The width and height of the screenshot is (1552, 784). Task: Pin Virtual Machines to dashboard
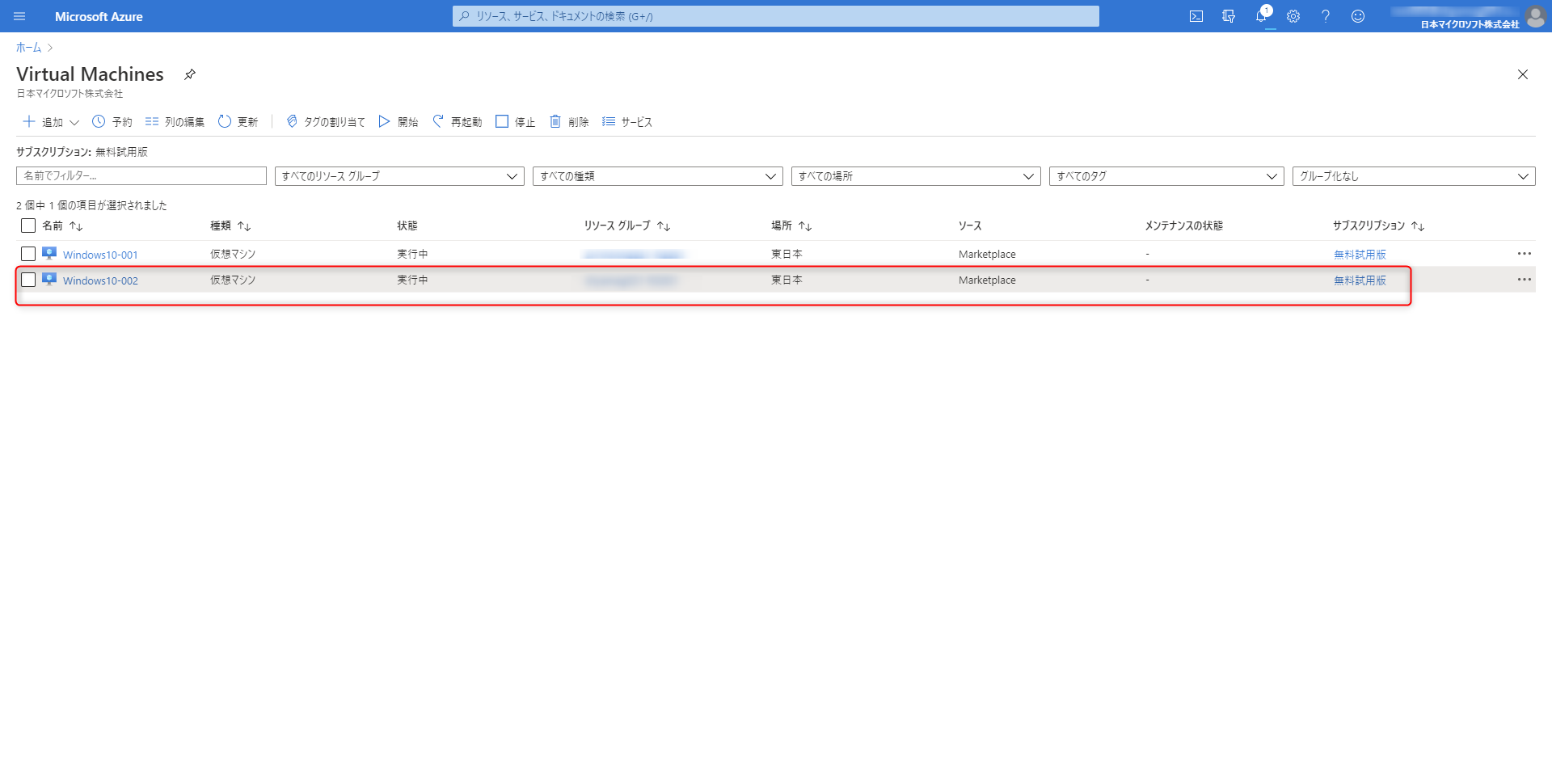click(190, 74)
